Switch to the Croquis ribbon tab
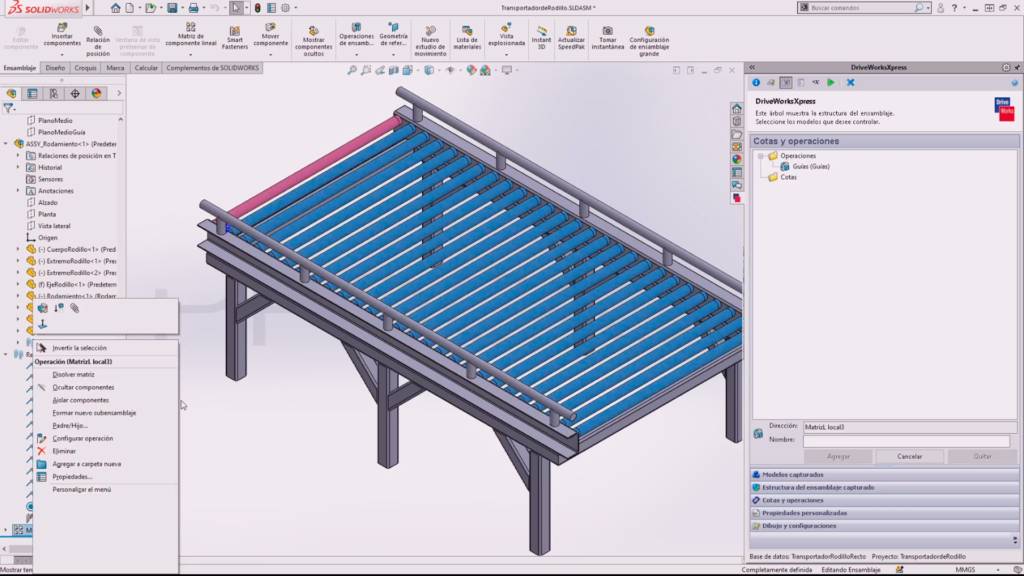This screenshot has height=576, width=1024. (x=85, y=68)
